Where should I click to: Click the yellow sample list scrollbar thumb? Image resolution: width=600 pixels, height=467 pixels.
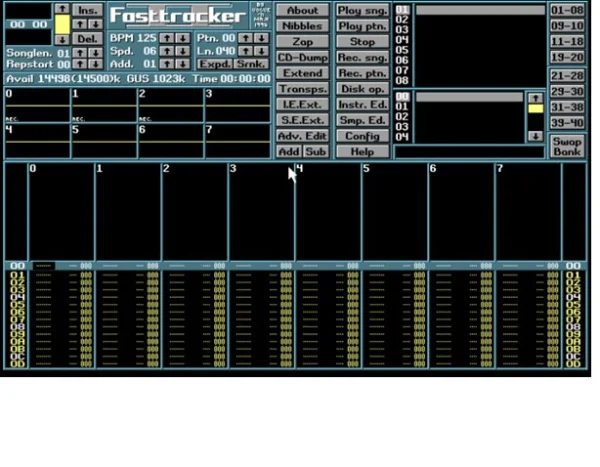pos(535,109)
